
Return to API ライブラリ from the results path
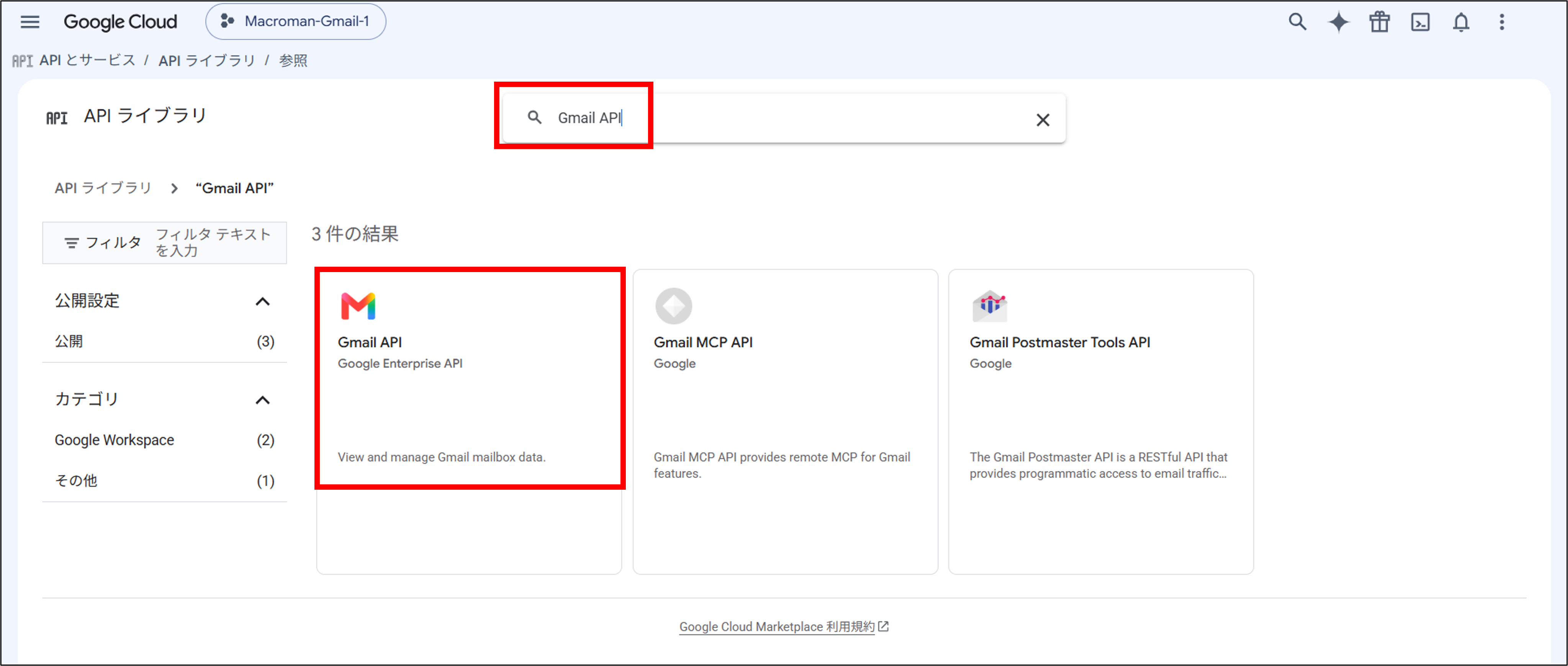tap(103, 188)
